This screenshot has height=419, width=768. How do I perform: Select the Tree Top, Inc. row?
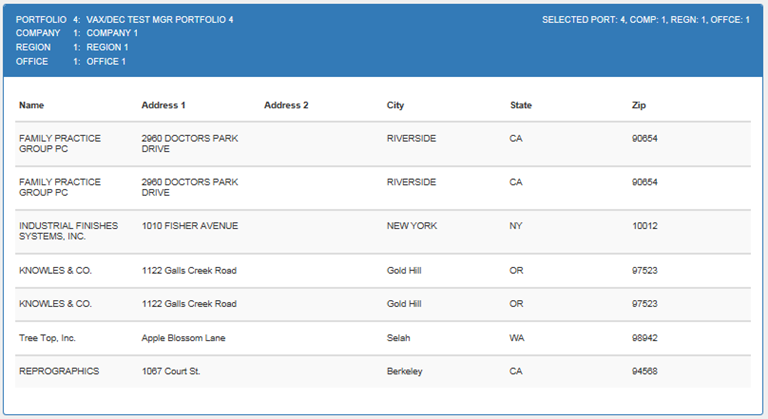(x=383, y=338)
